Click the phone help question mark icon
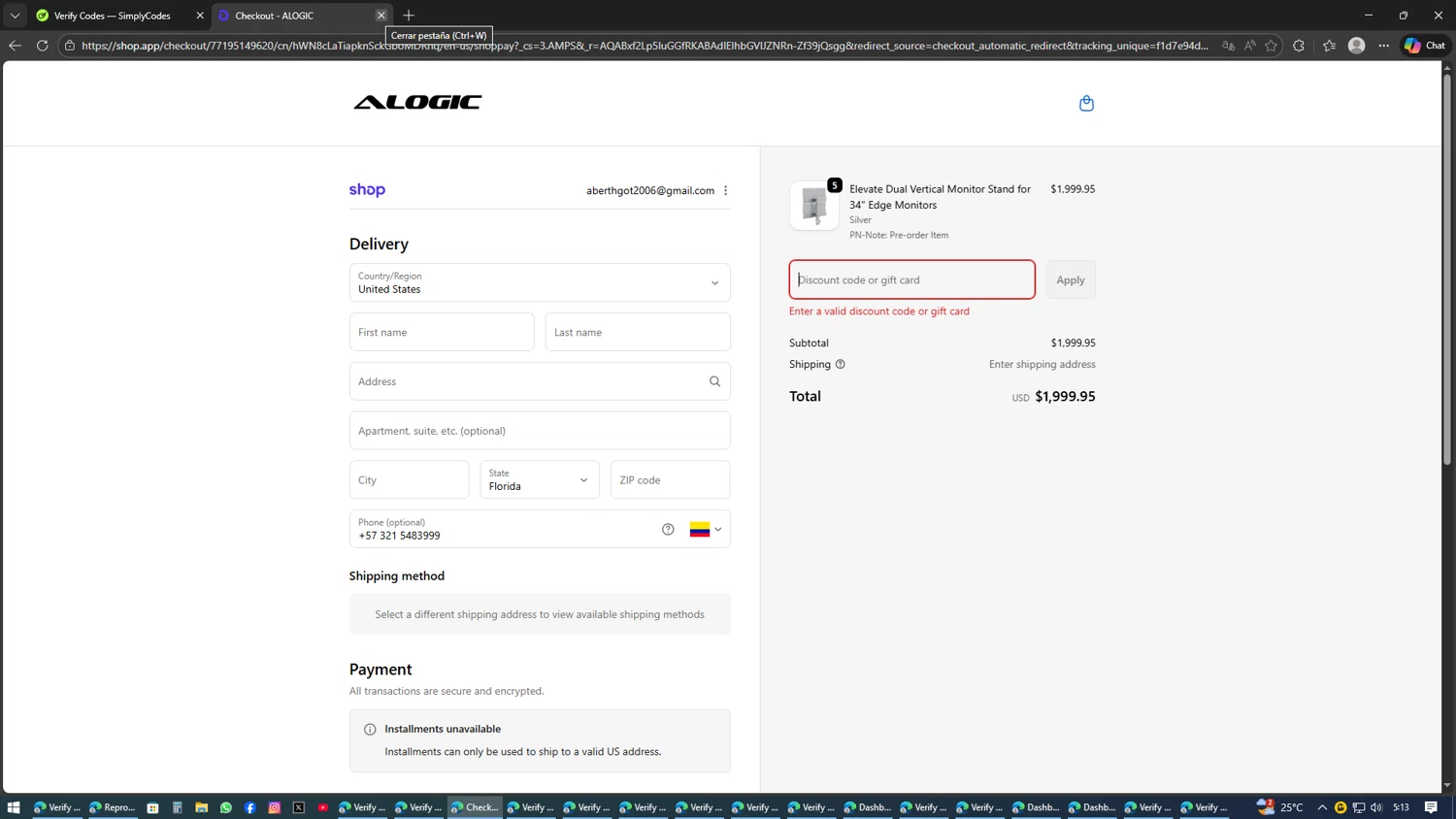Image resolution: width=1456 pixels, height=819 pixels. [x=668, y=529]
